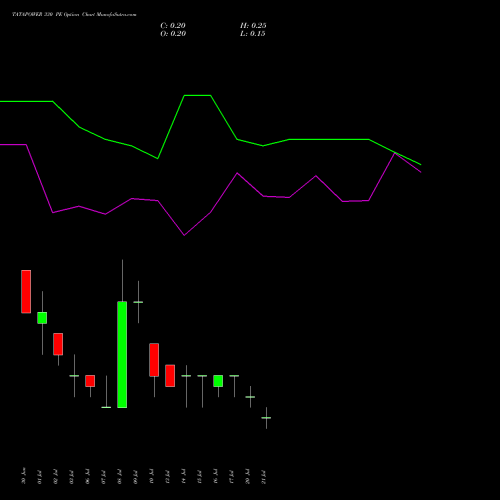This screenshot has width=500, height=500.
Task: Click the tallest green candlestick body
Action: click(122, 355)
